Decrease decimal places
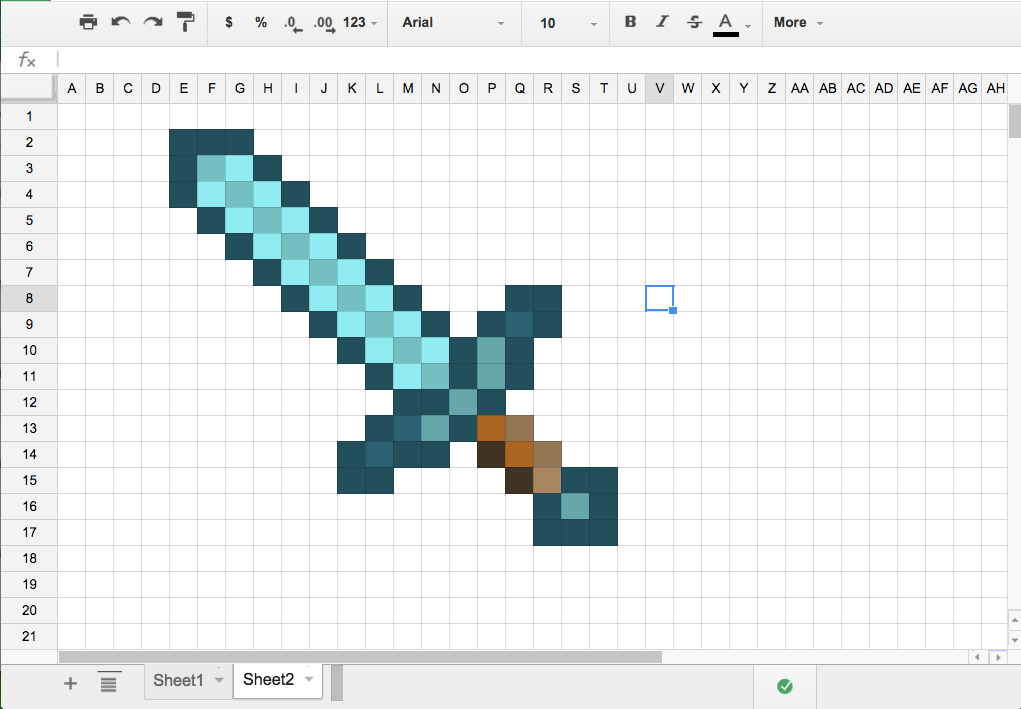Screen dimensions: 1021x709 [x=291, y=22]
